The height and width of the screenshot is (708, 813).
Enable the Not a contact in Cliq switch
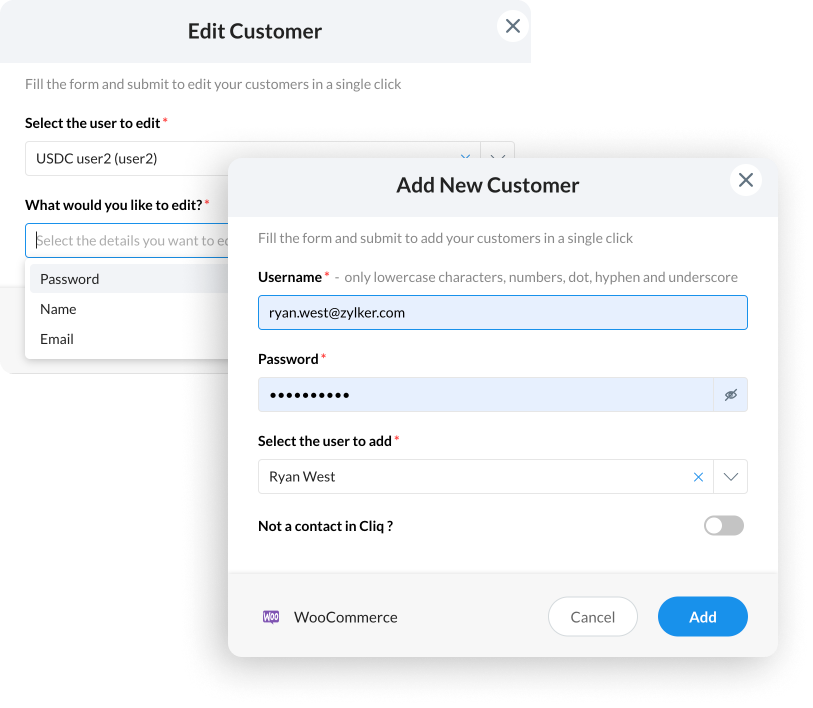coord(723,526)
